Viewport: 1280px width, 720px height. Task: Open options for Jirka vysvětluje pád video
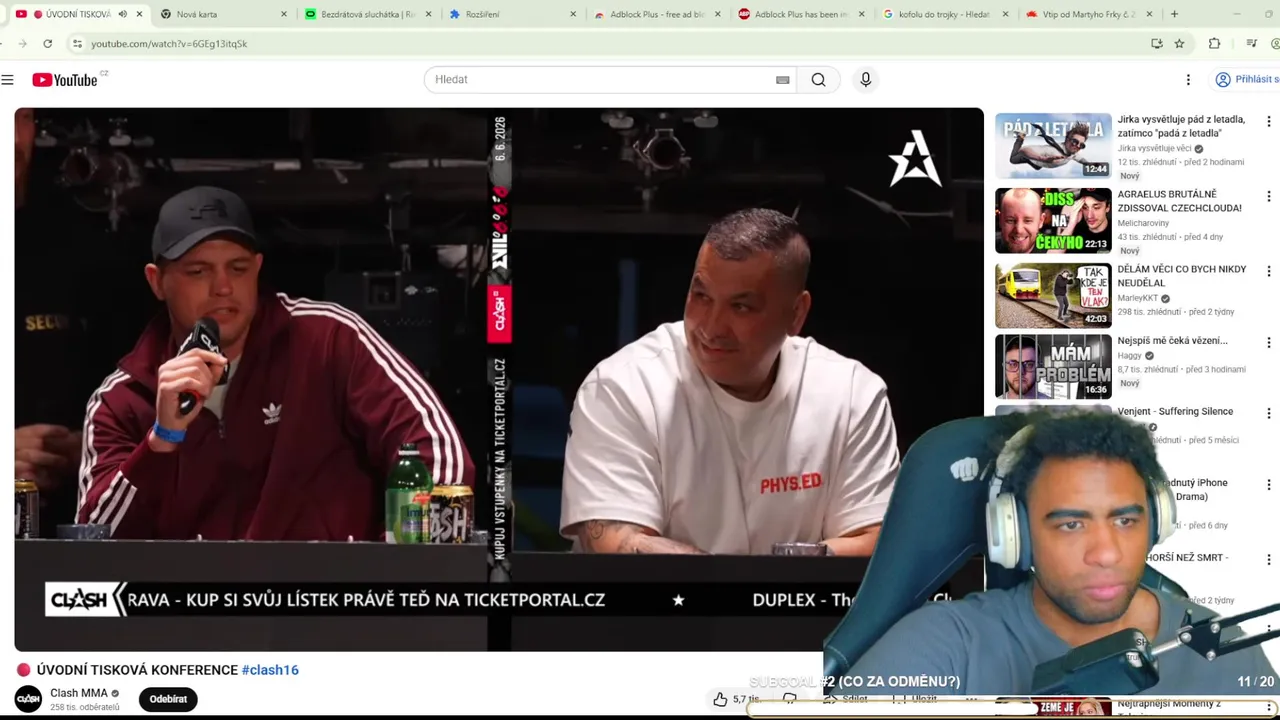coord(1268,121)
